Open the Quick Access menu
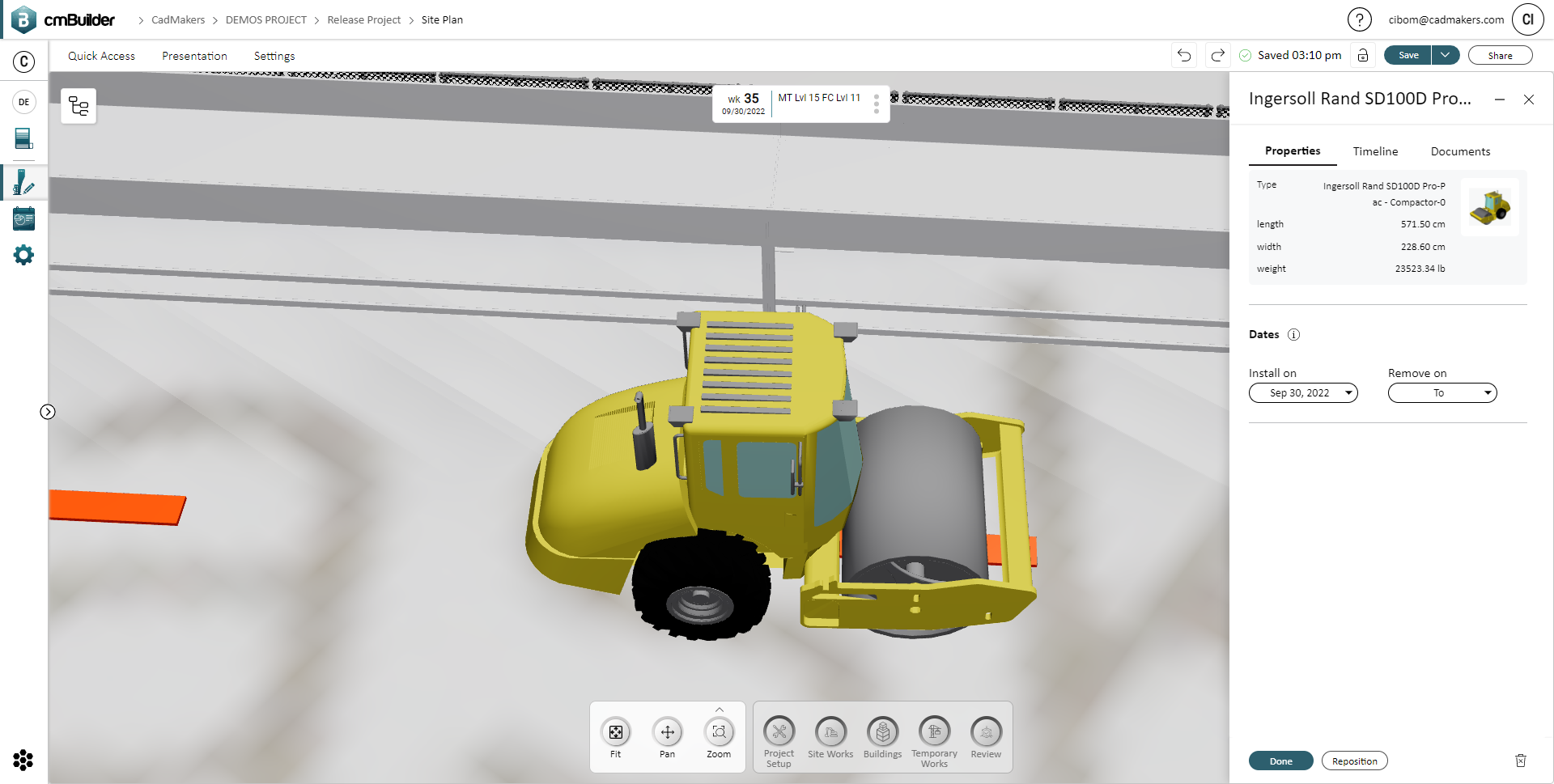Viewport: 1554px width, 784px height. [101, 56]
